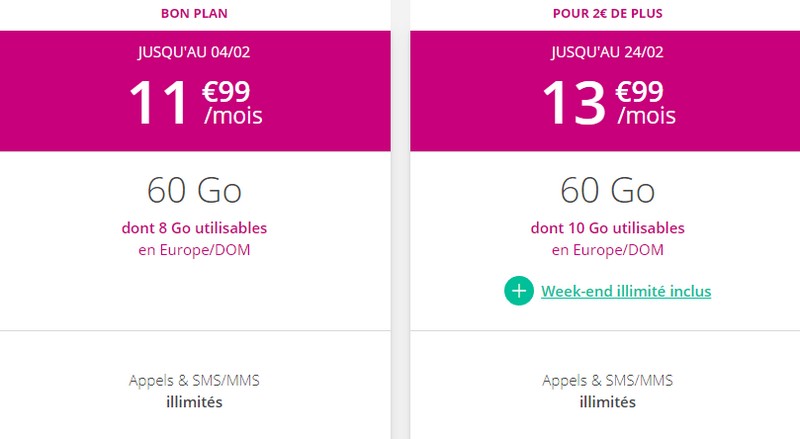
Task: Click Appels & SMS/MMS in the right plan
Action: (x=608, y=381)
